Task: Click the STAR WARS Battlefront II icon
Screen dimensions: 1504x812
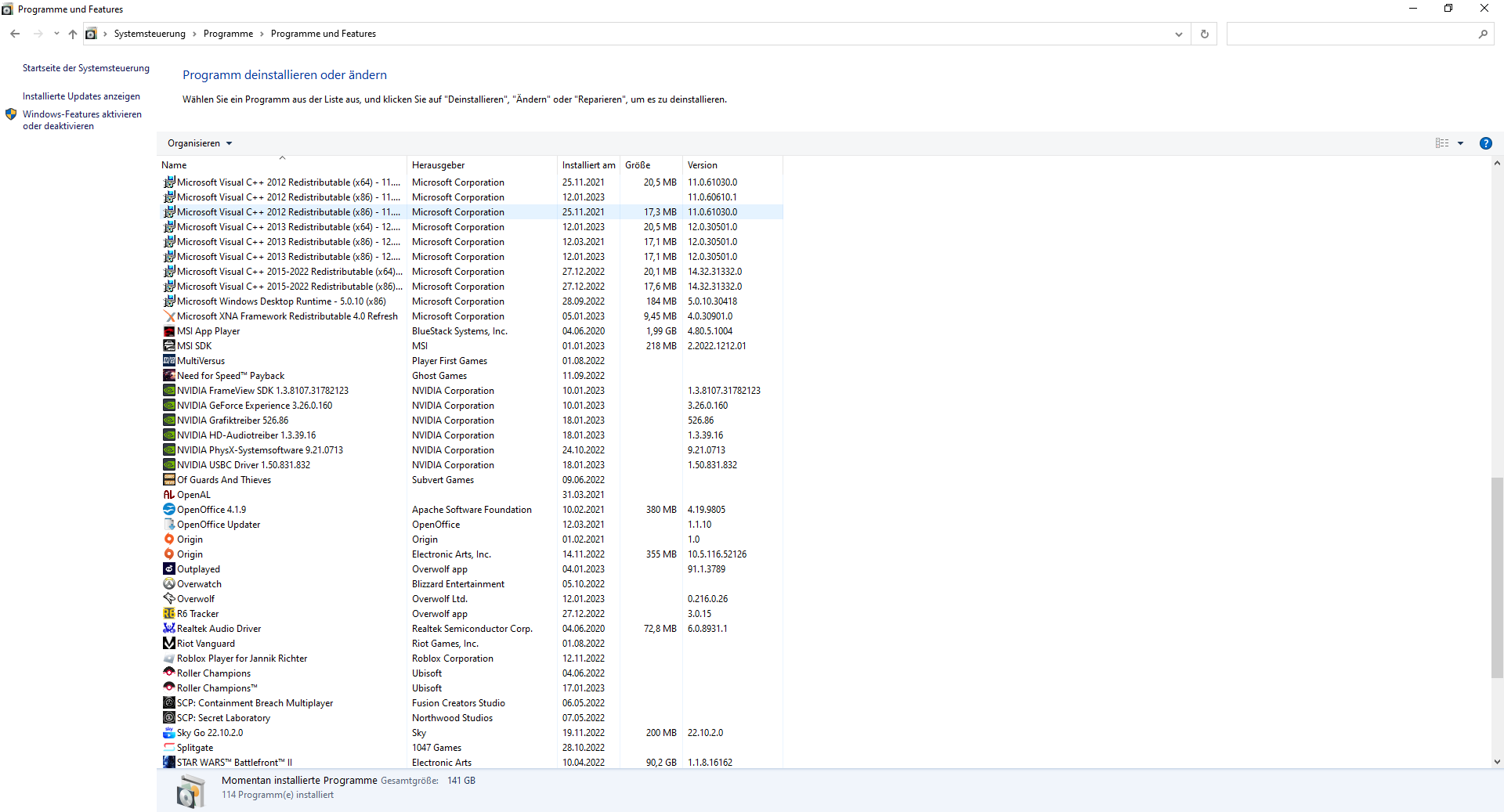Action: click(x=168, y=763)
